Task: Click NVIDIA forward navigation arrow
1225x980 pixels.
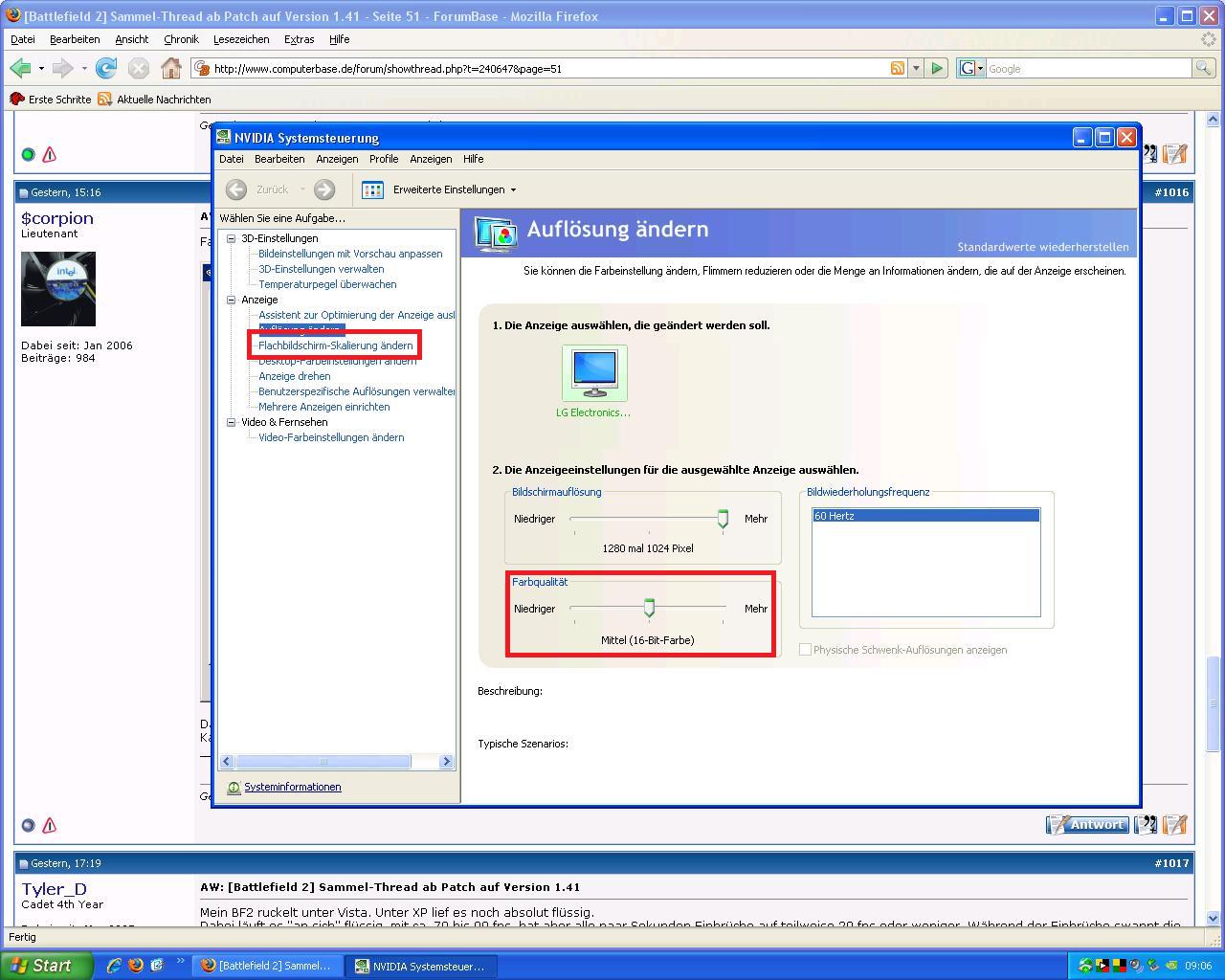Action: click(324, 189)
